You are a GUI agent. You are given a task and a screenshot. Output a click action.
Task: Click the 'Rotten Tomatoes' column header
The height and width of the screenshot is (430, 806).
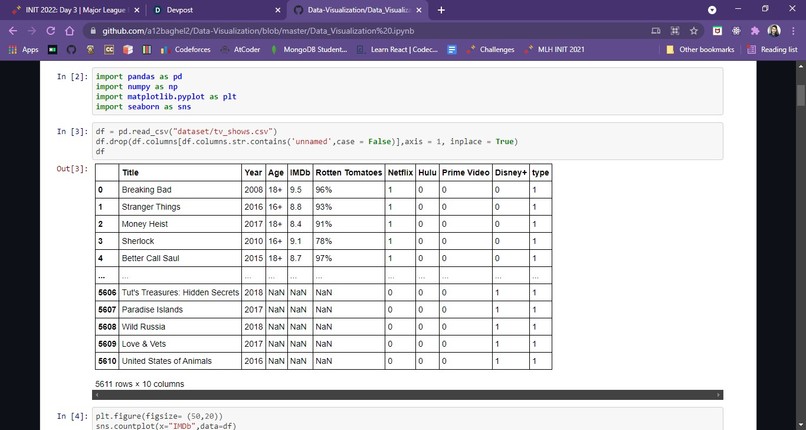pos(349,173)
